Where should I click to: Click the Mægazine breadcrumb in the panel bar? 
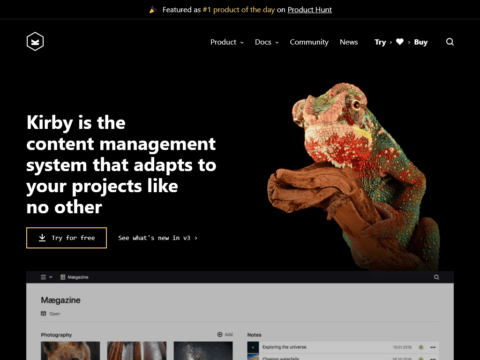tap(74, 277)
